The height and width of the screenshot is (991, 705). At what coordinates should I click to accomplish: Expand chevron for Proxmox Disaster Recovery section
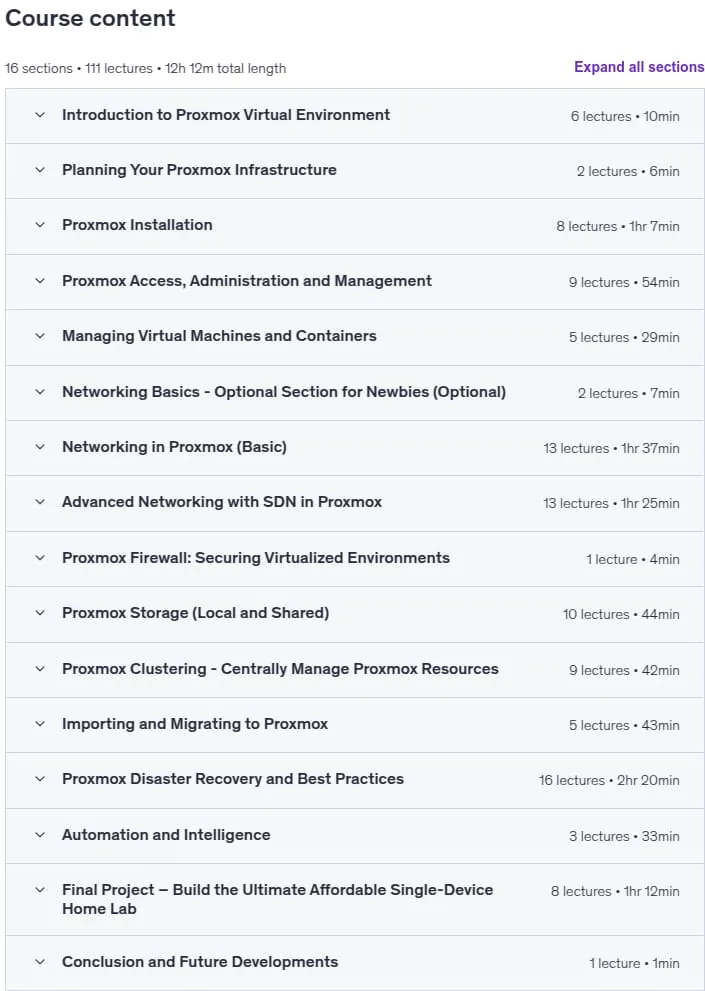click(40, 779)
